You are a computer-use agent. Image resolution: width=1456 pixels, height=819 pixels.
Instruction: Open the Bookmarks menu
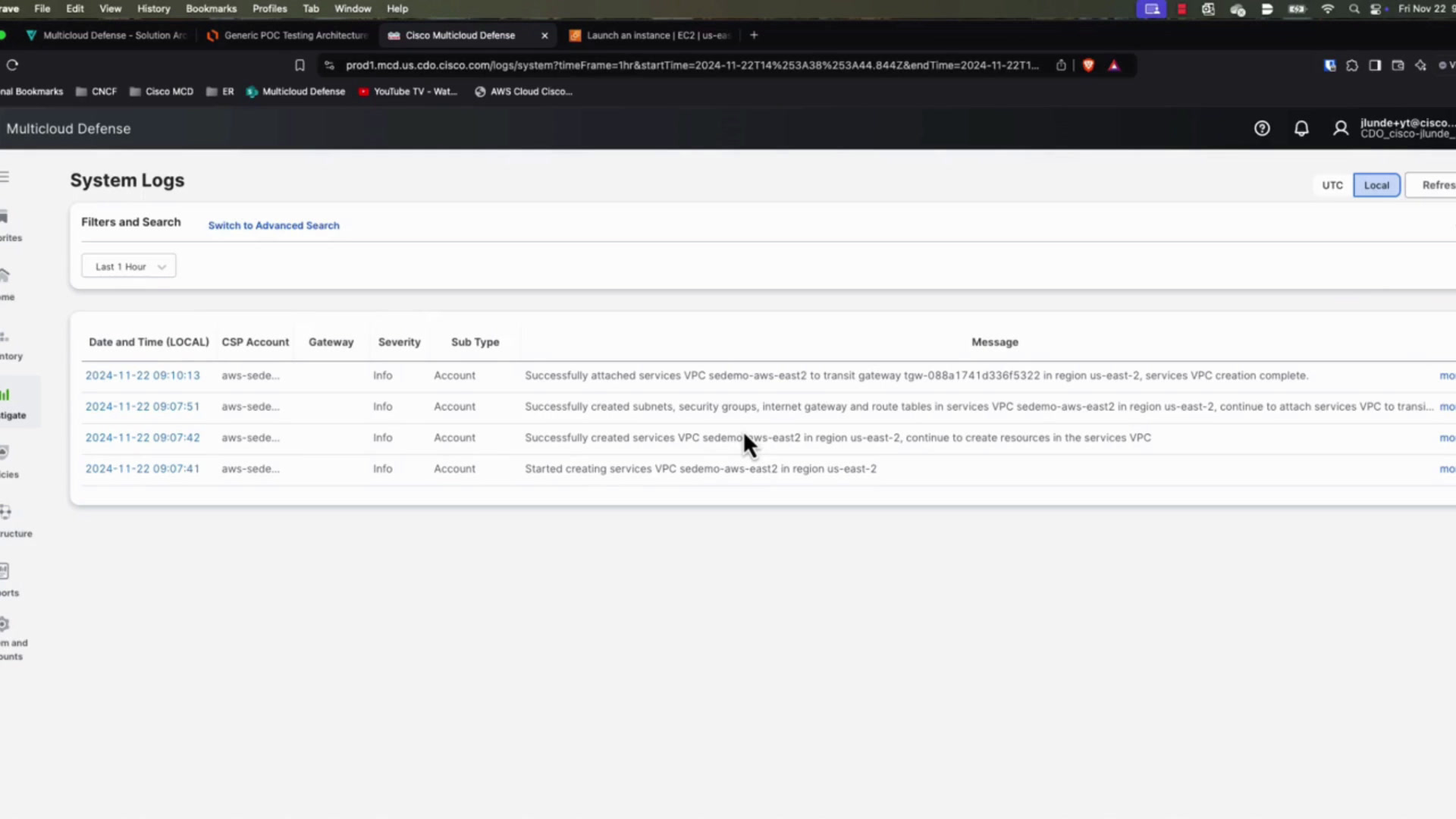pyautogui.click(x=211, y=9)
